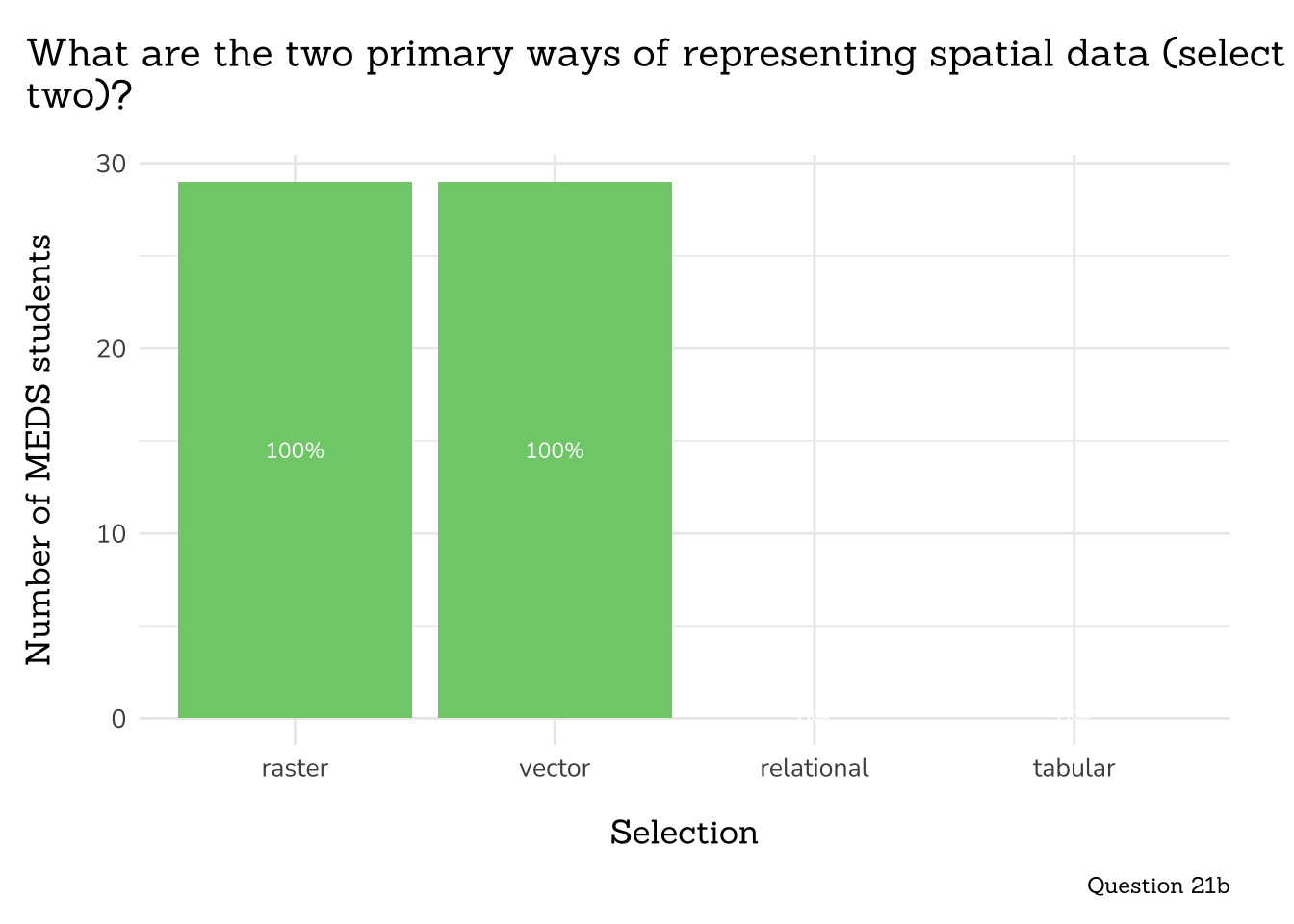Click the axis tick mark above 'tabular'

click(1074, 732)
